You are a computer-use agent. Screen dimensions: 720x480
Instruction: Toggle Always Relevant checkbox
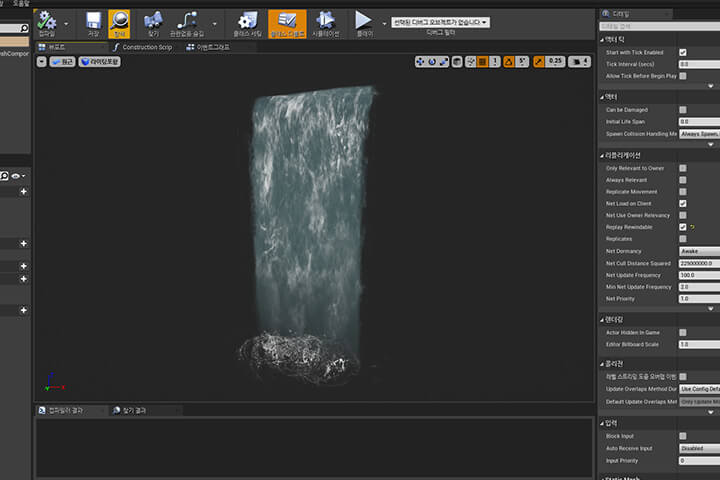click(x=683, y=180)
